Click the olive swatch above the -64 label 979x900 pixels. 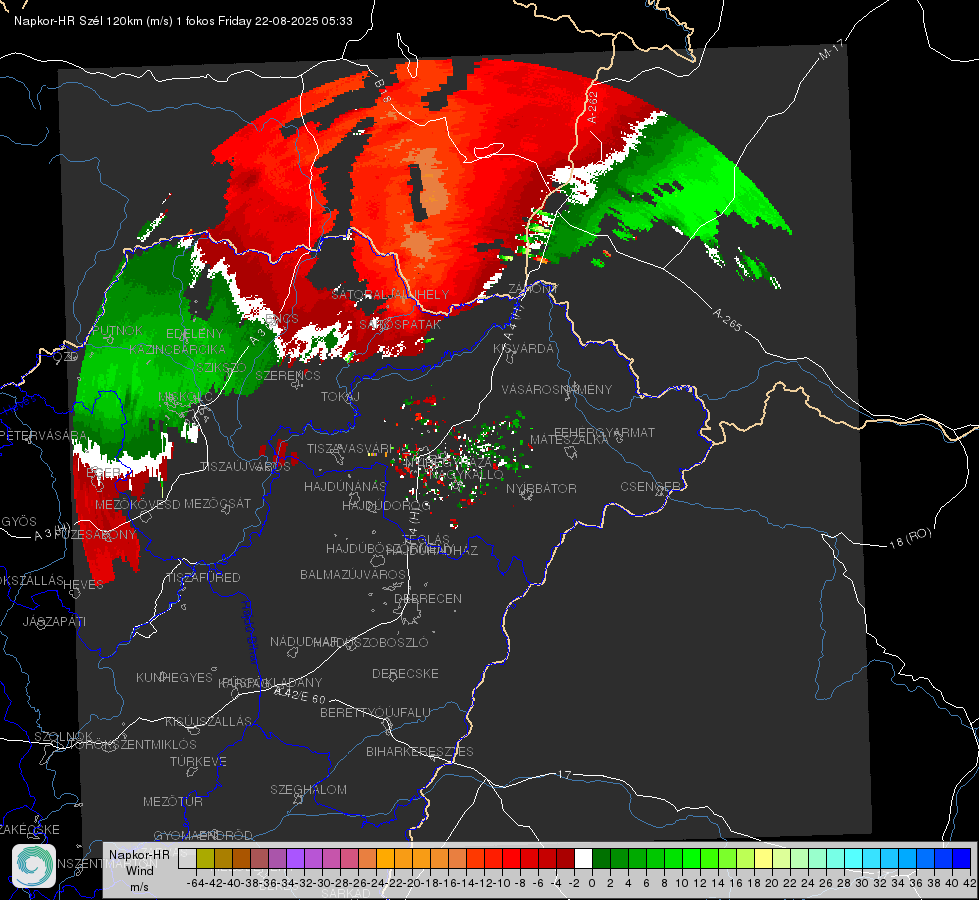point(205,858)
